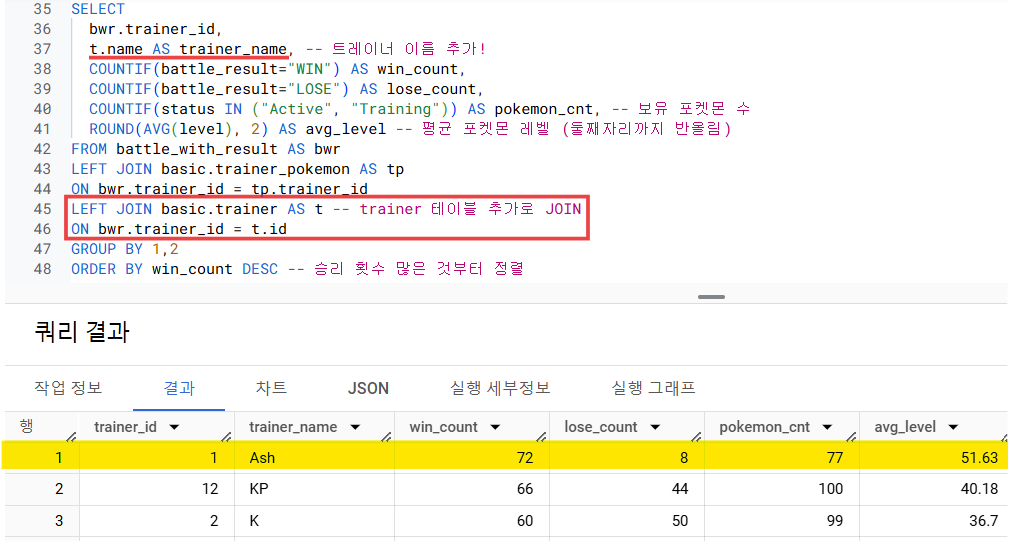Click the pokemon_cnt value 77
This screenshot has height=541, width=1009.
click(835, 458)
